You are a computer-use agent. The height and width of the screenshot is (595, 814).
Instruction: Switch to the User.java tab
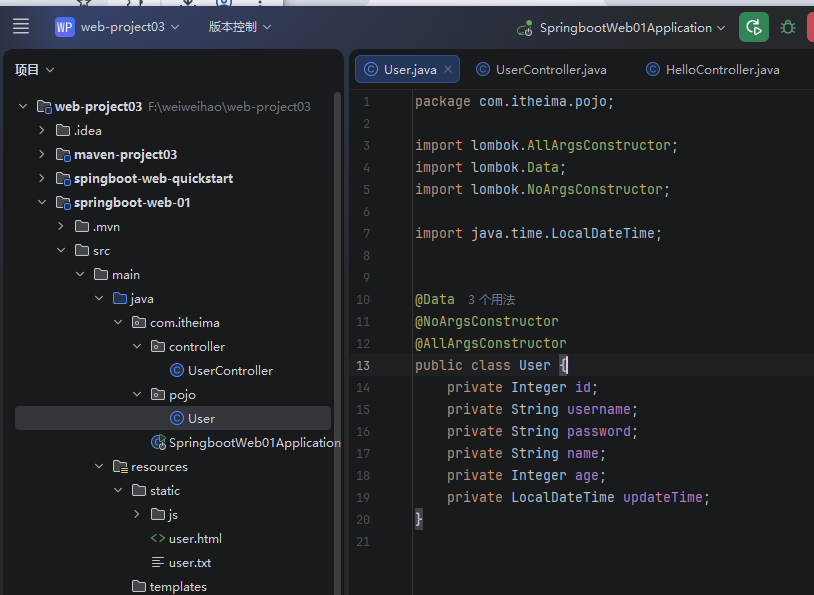pos(410,70)
